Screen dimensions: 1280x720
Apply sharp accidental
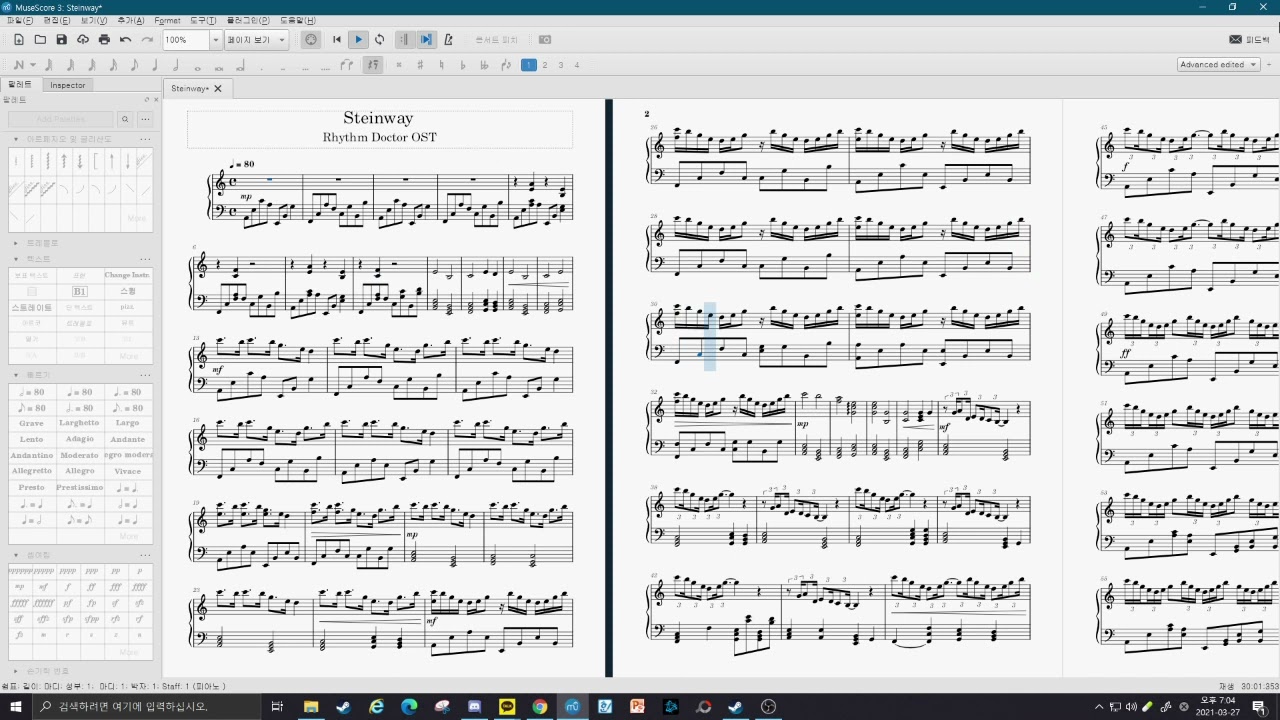[420, 65]
